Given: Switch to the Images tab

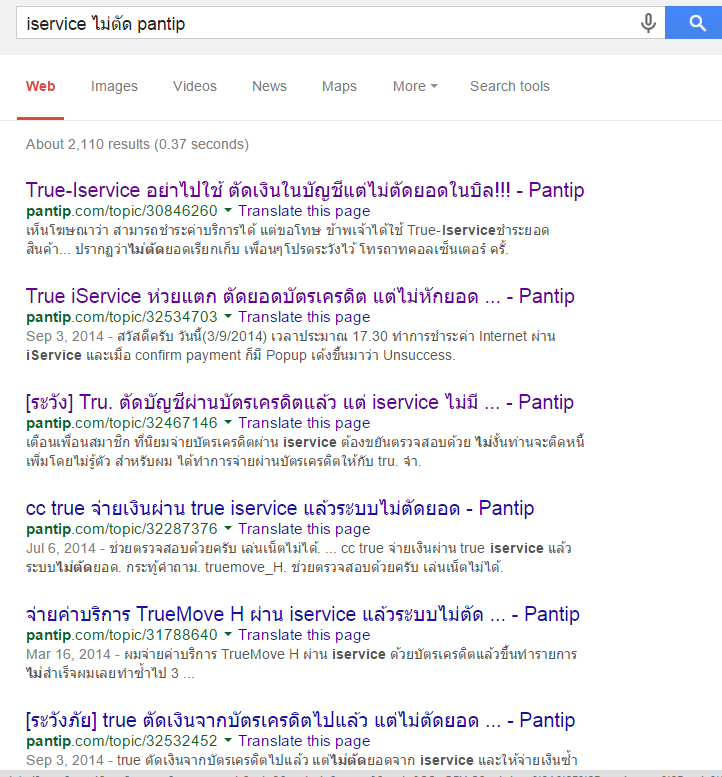Looking at the screenshot, I should tap(114, 86).
